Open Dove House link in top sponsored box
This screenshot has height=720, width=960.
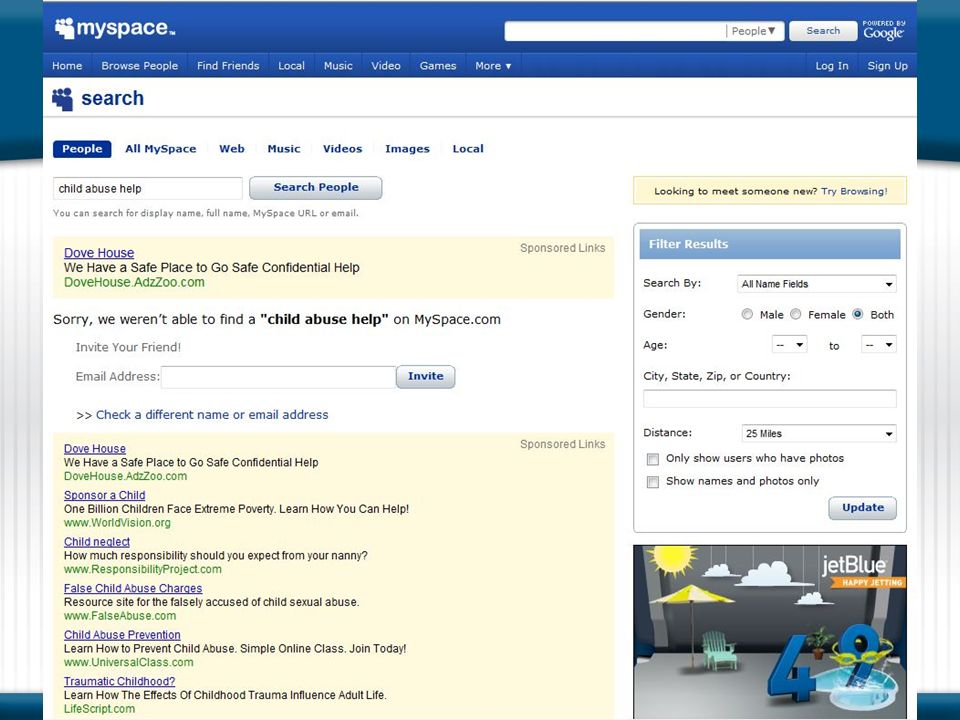tap(99, 253)
